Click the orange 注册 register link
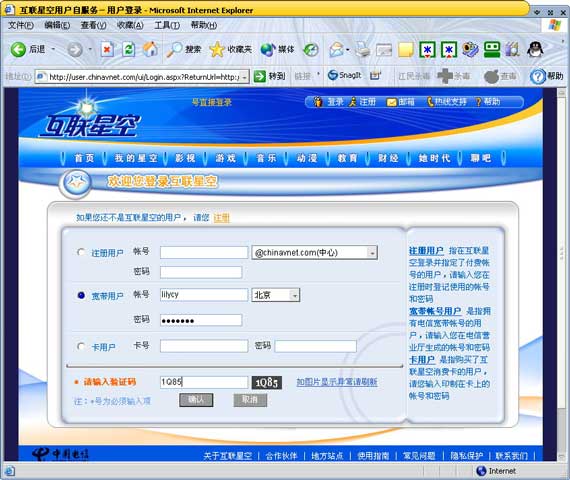570x480 pixels. pyautogui.click(x=221, y=218)
